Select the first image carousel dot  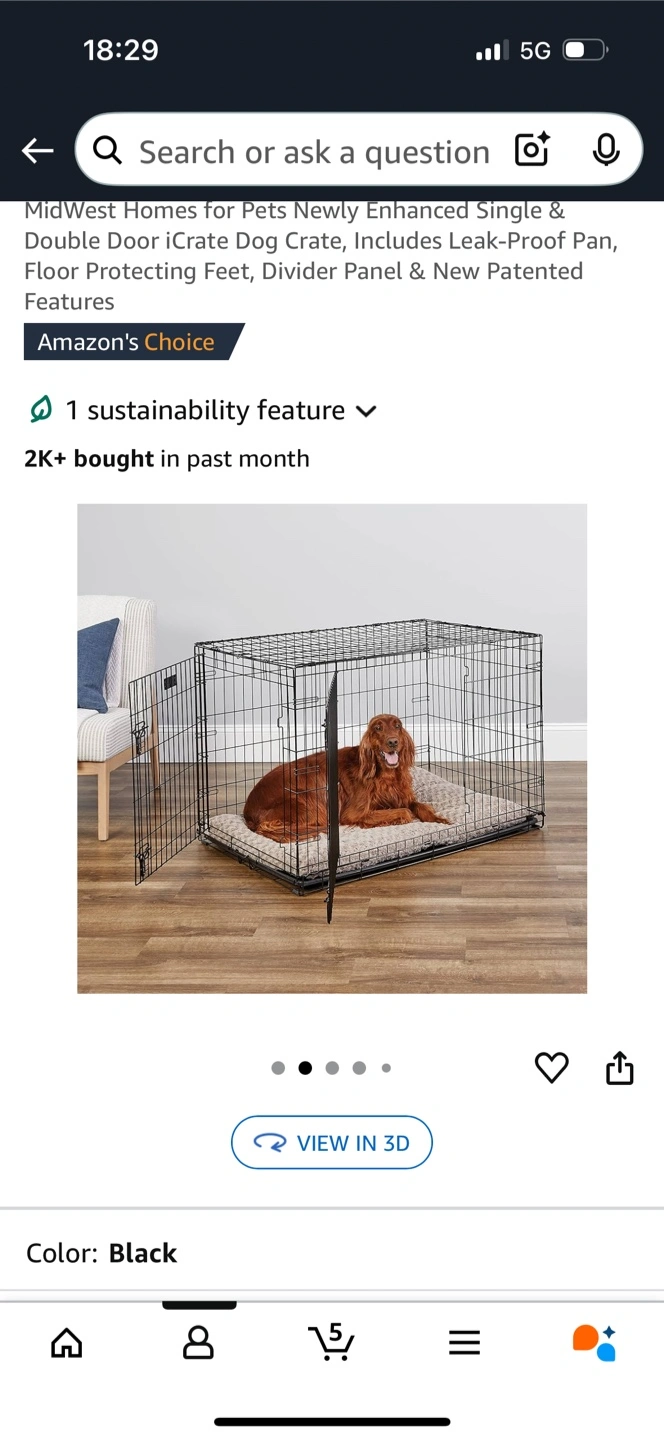point(278,1068)
